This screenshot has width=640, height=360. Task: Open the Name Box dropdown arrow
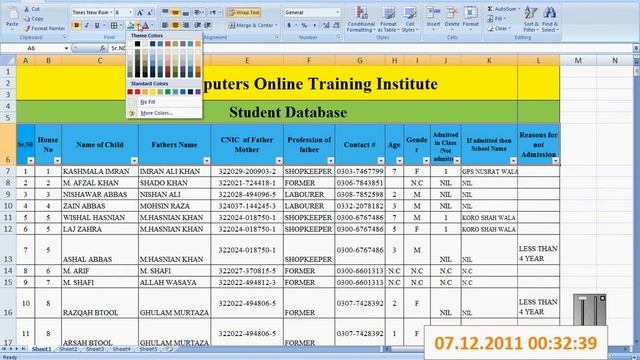pos(67,48)
